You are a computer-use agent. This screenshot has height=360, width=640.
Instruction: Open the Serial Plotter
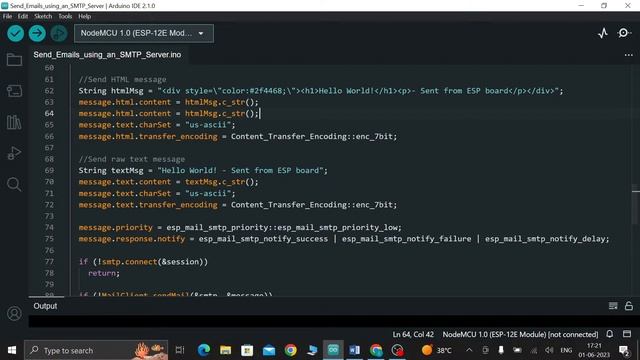point(603,33)
